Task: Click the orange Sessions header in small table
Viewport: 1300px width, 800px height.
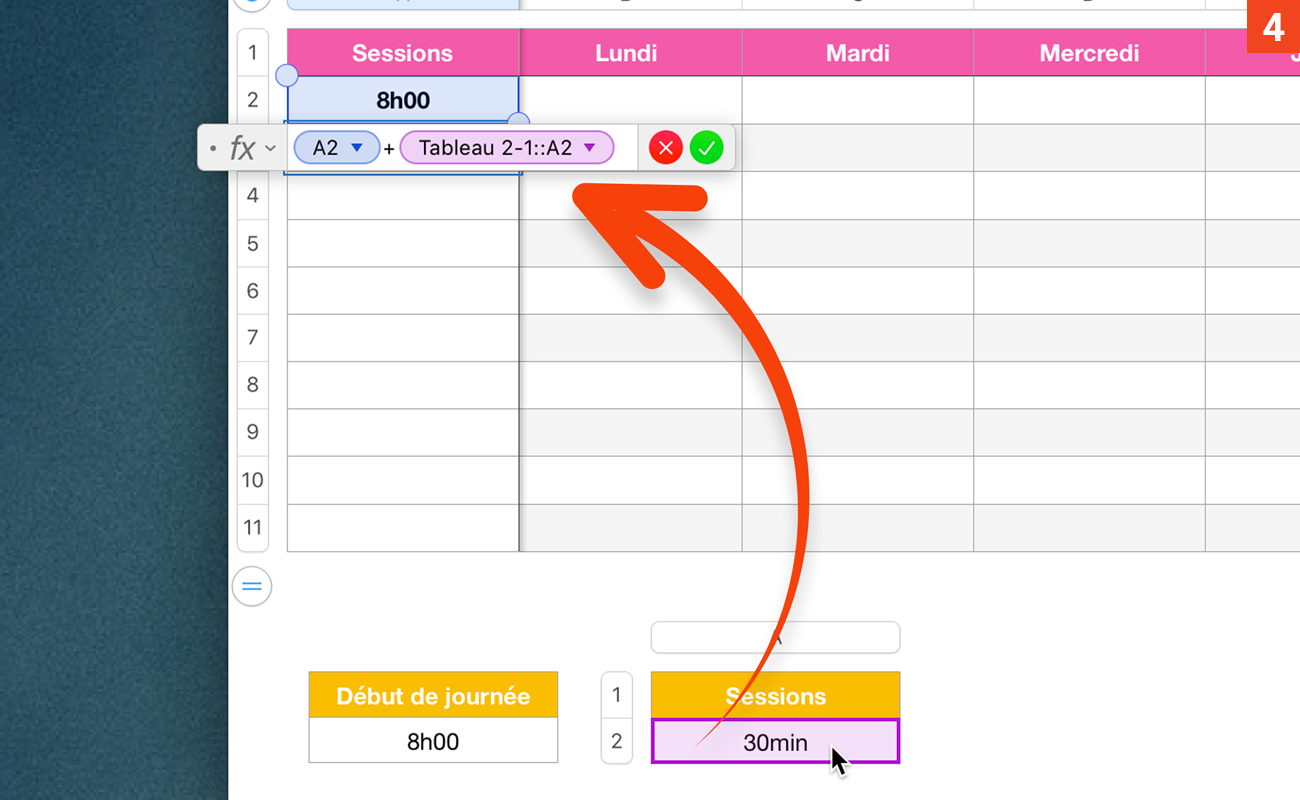Action: click(775, 696)
